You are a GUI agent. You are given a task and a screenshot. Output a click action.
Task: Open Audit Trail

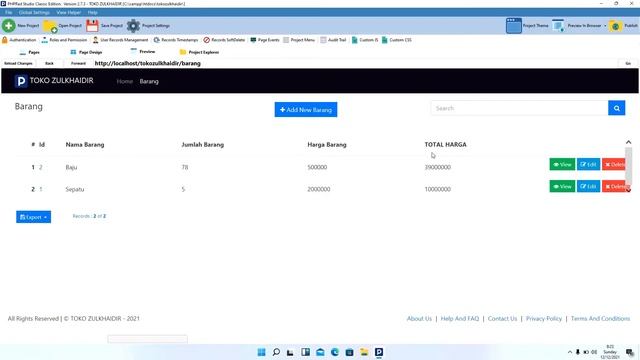pyautogui.click(x=333, y=40)
